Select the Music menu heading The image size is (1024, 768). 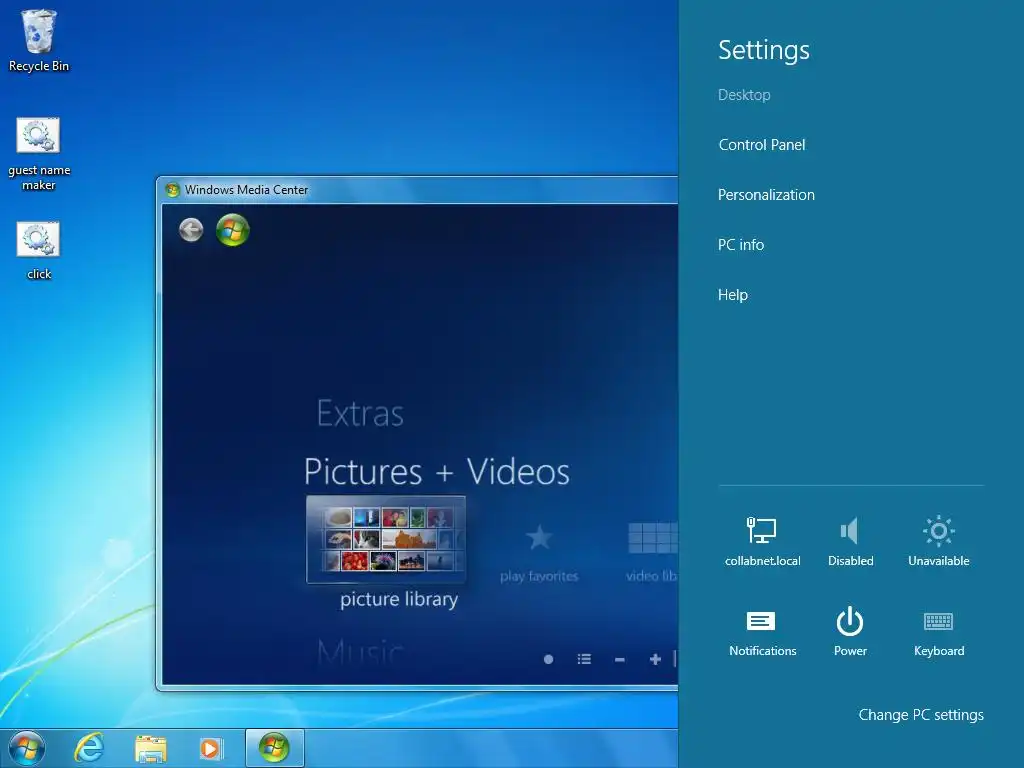(x=360, y=651)
